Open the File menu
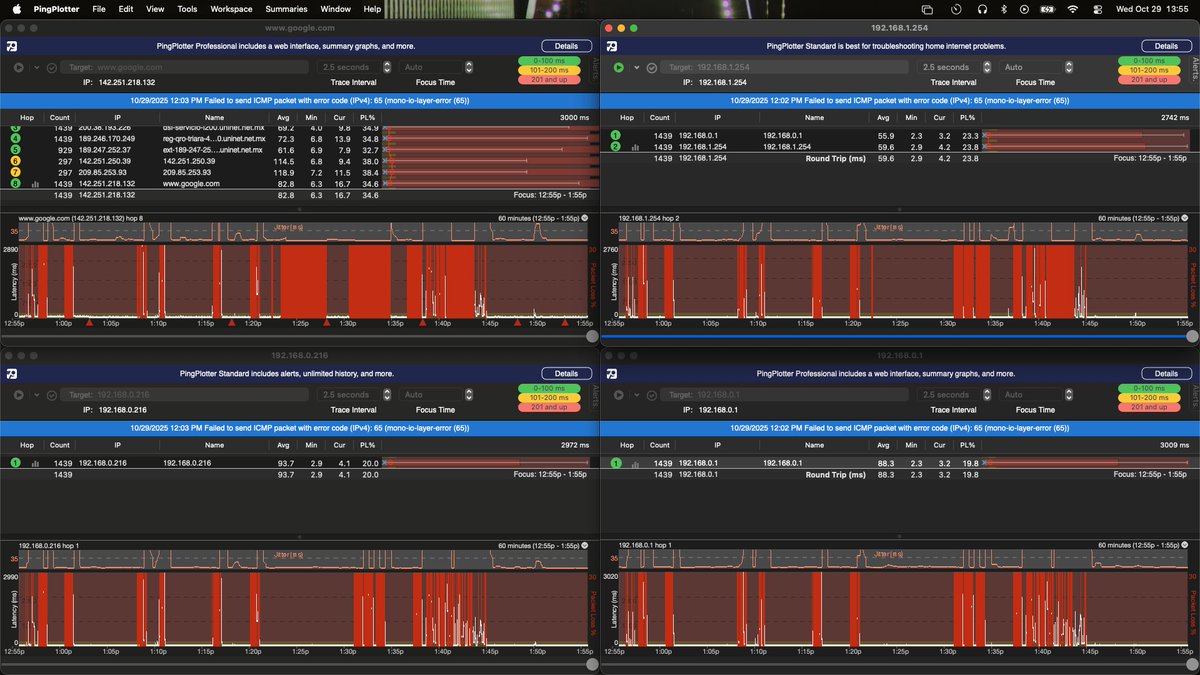1200x675 pixels. (98, 8)
